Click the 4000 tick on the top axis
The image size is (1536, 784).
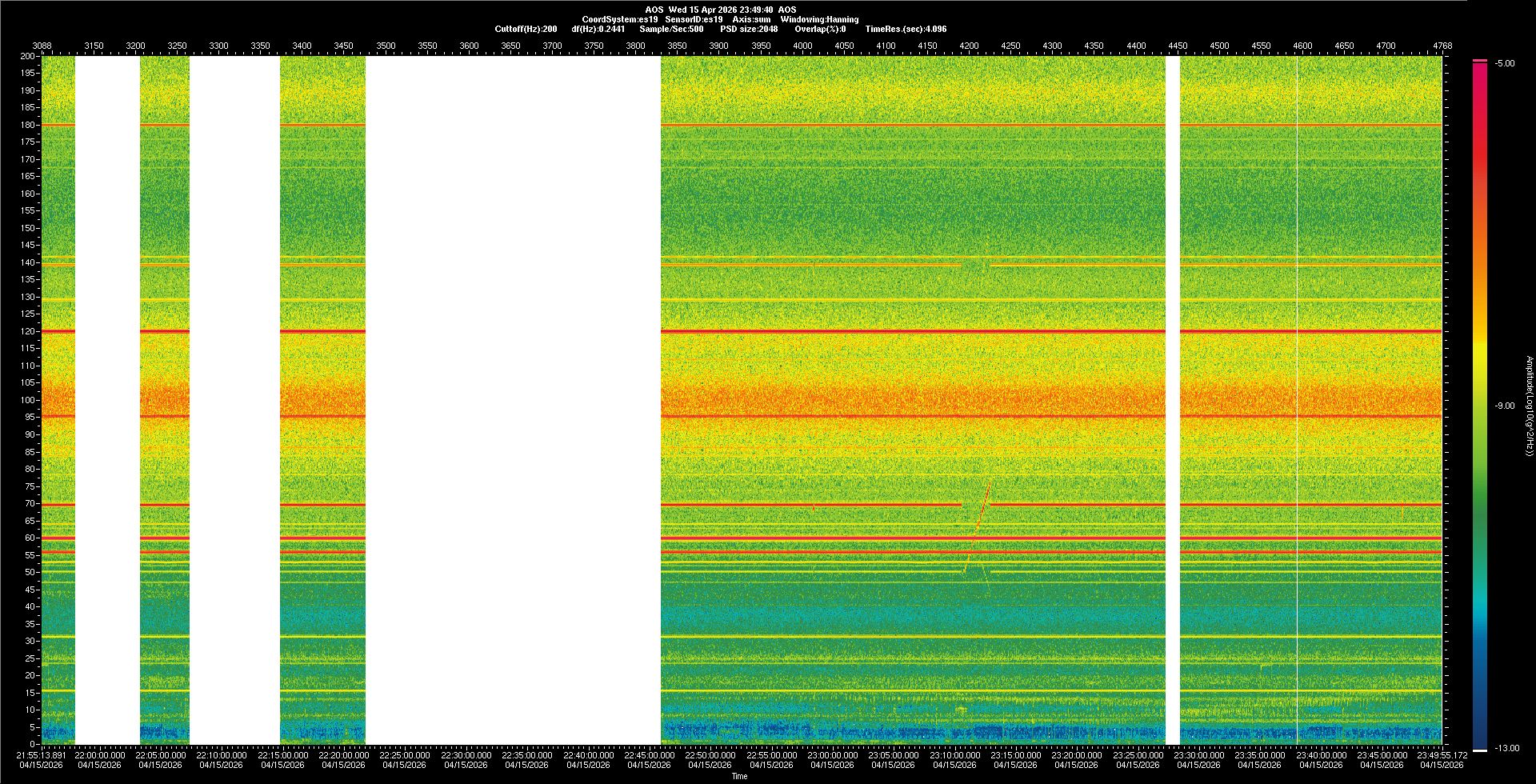tap(802, 46)
